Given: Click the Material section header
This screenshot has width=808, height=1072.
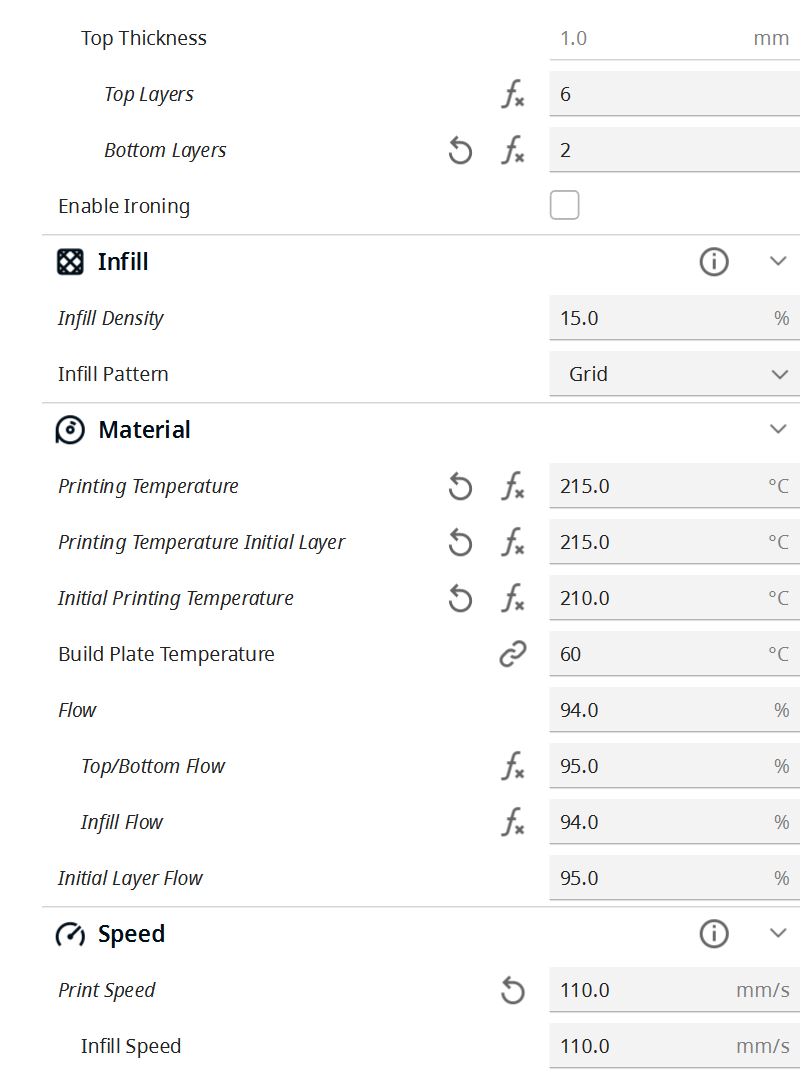Looking at the screenshot, I should click(x=144, y=430).
